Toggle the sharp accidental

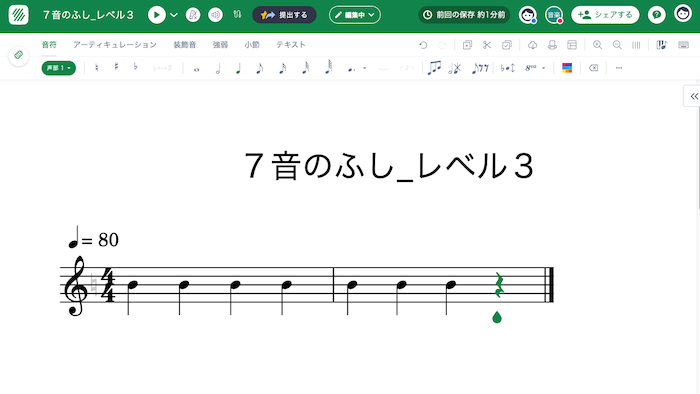(116, 67)
